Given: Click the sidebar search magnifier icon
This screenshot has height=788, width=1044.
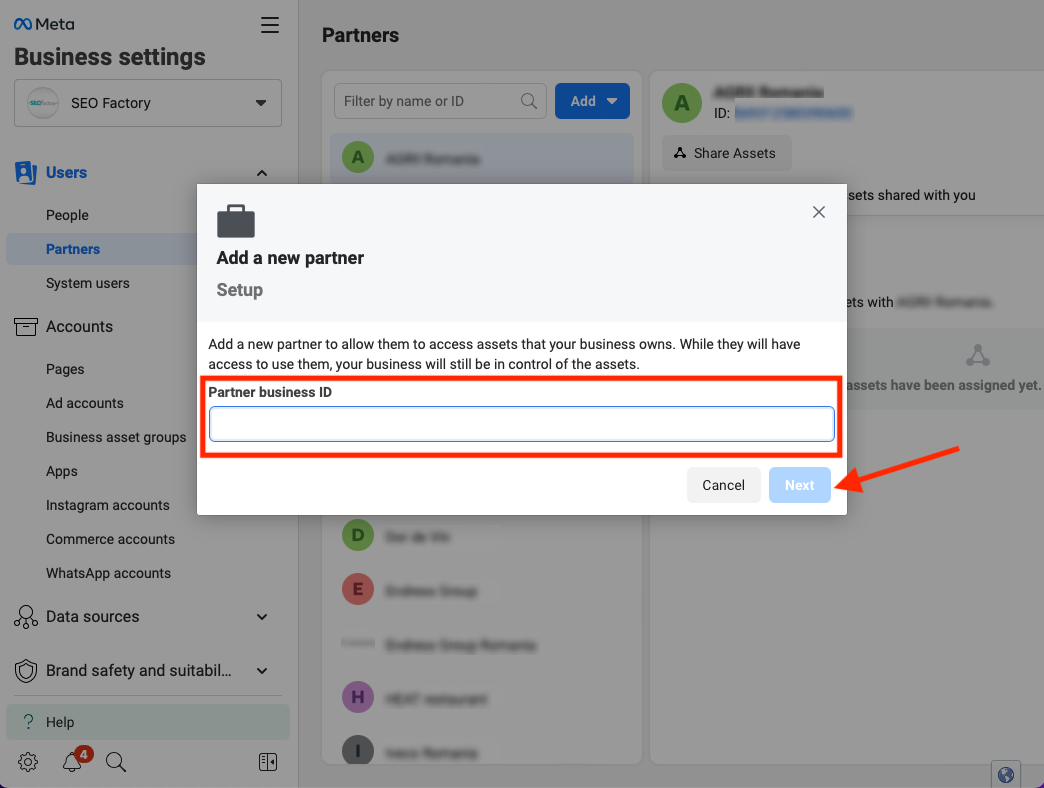Looking at the screenshot, I should pyautogui.click(x=116, y=763).
